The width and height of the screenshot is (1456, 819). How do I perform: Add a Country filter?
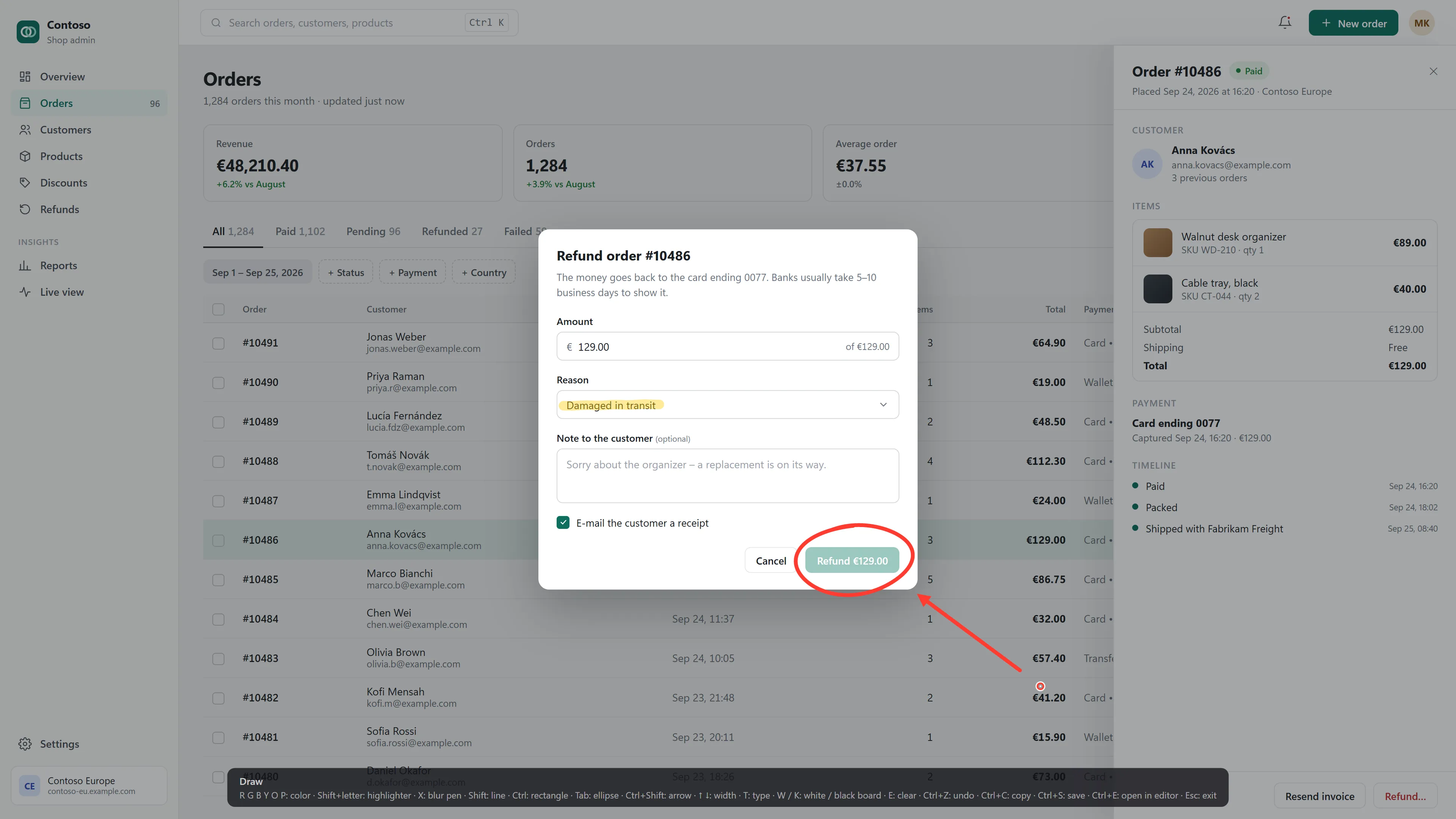(x=484, y=272)
